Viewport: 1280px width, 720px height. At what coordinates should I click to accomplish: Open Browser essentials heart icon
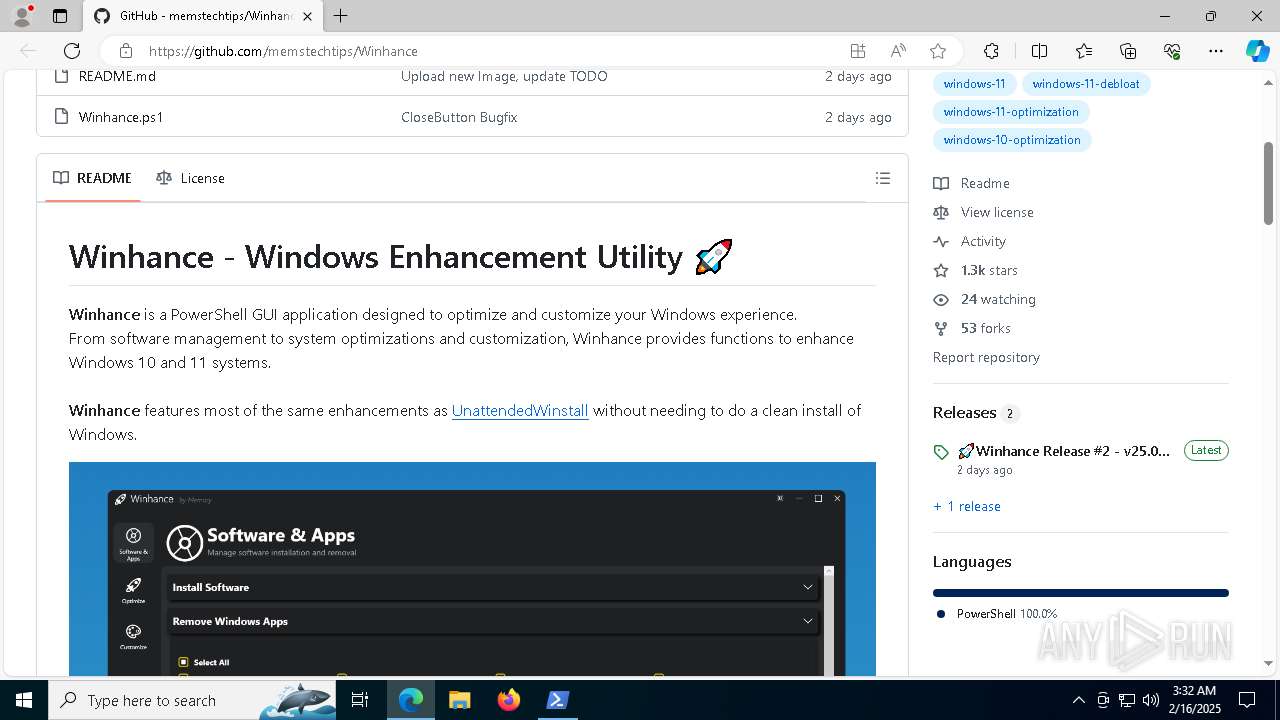pyautogui.click(x=1172, y=51)
